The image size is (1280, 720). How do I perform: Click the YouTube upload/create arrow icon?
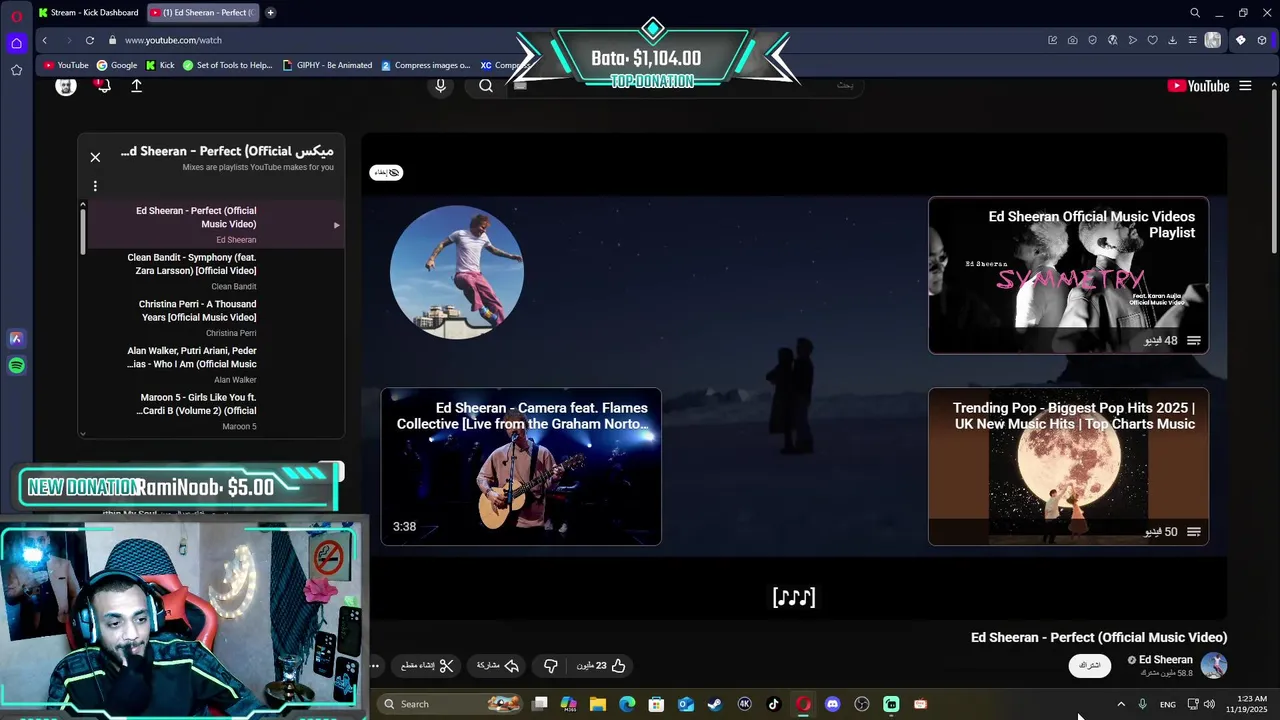[x=137, y=86]
